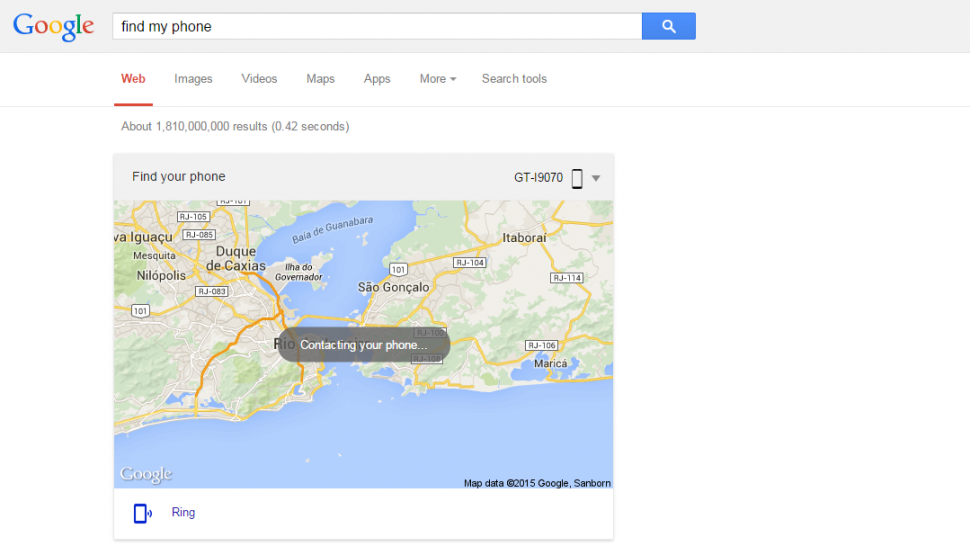Image resolution: width=970 pixels, height=546 pixels.
Task: Click Maricá label on the map
Action: point(551,364)
